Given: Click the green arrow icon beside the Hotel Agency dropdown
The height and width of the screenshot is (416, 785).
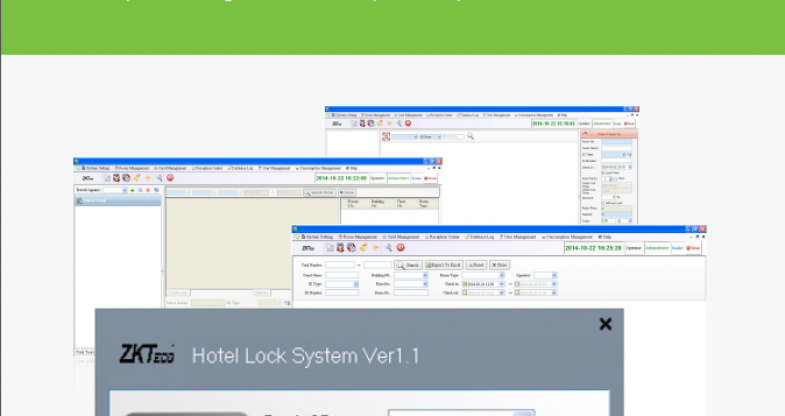Looking at the screenshot, I should click(134, 189).
